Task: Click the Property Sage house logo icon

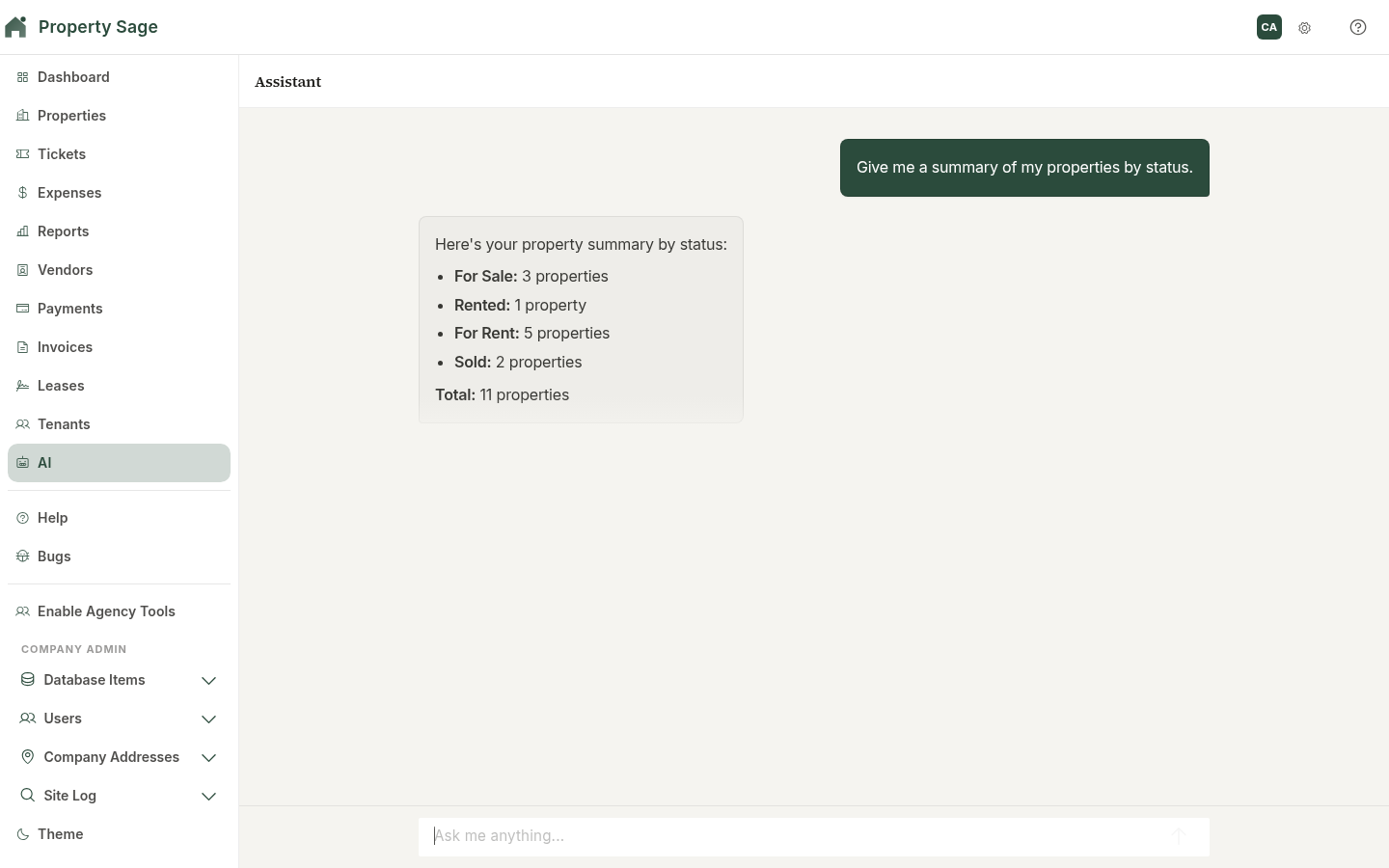Action: coord(15,27)
